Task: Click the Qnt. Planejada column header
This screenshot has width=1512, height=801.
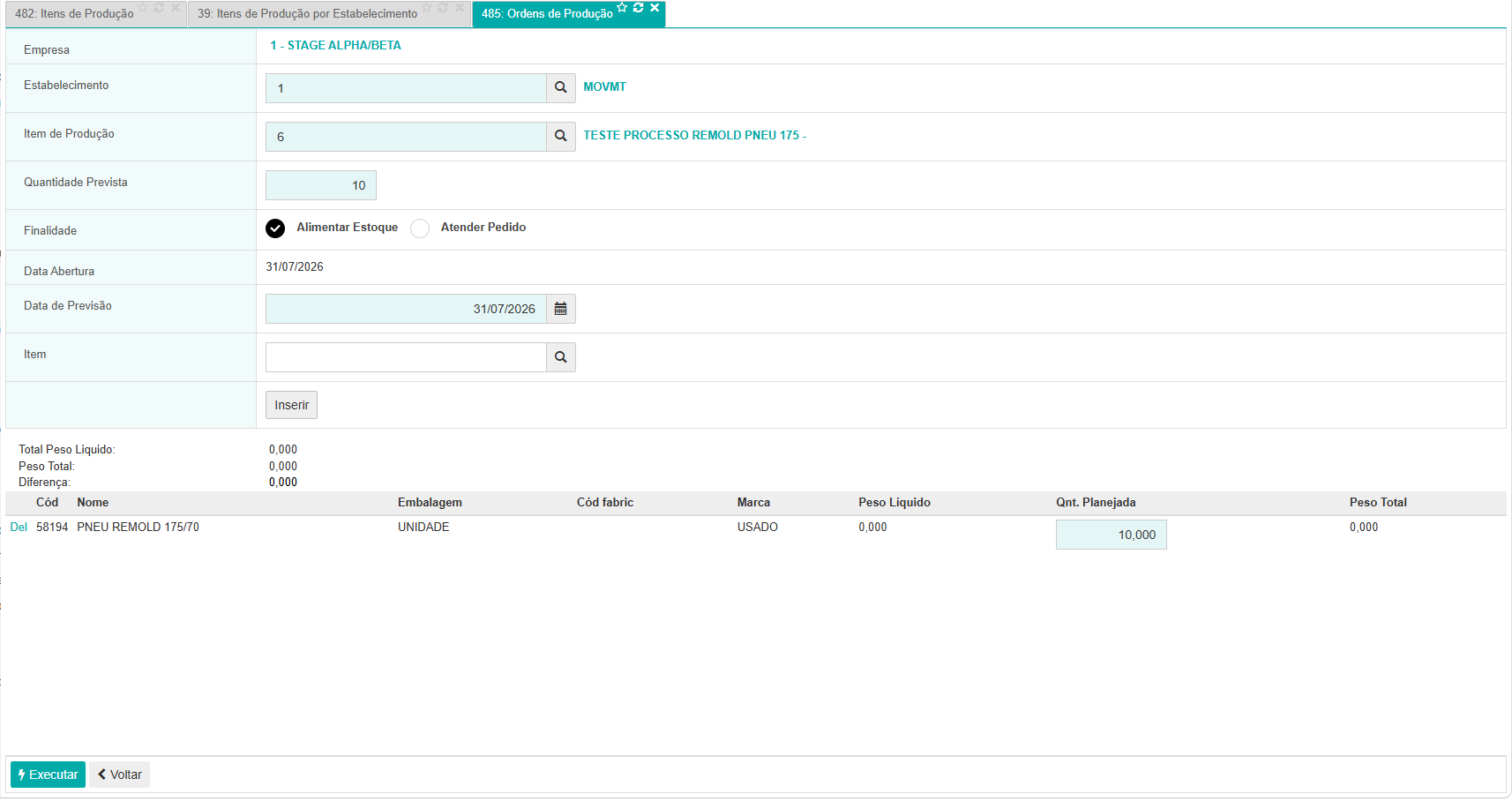Action: pos(1096,502)
